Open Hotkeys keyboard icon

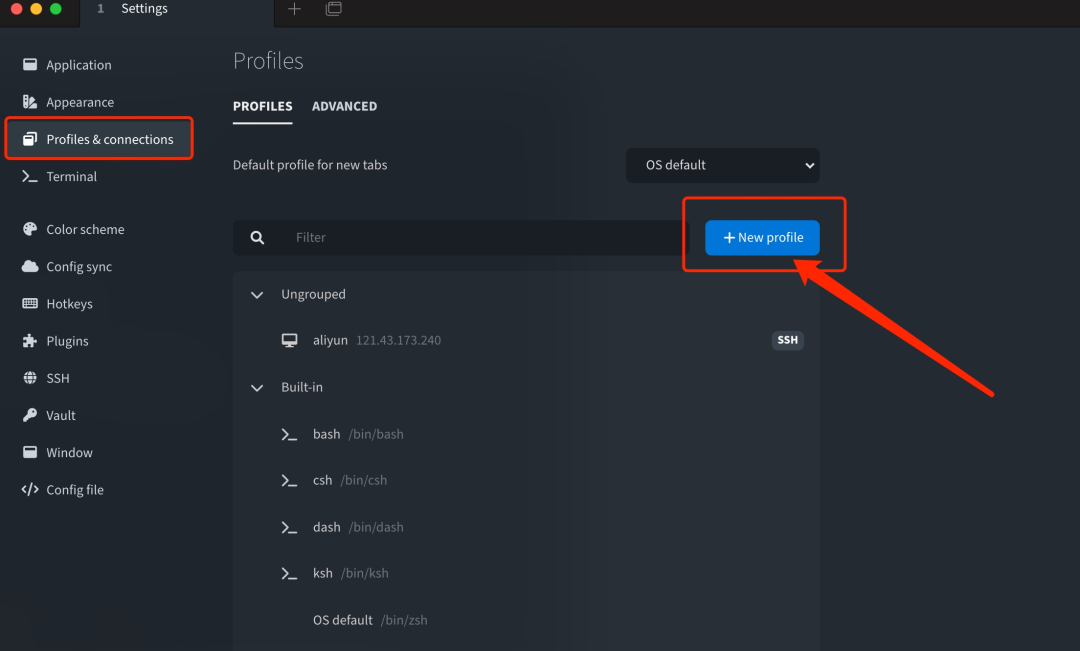(x=30, y=303)
